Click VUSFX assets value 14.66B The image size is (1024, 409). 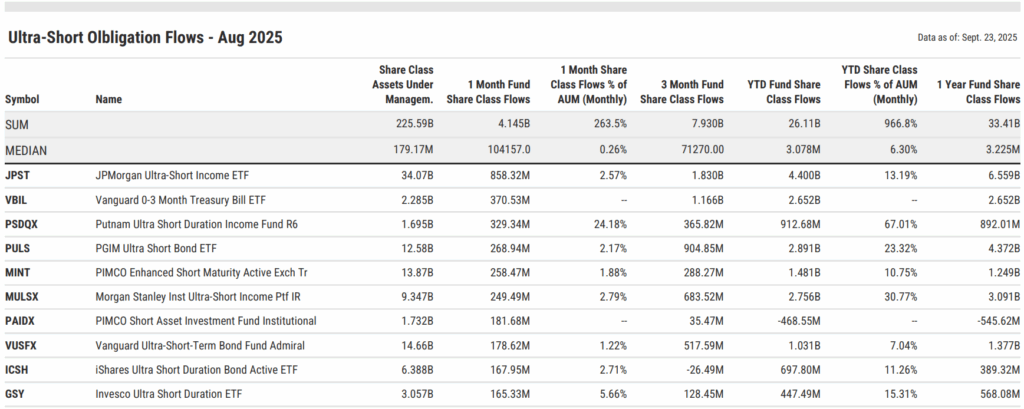tap(418, 345)
